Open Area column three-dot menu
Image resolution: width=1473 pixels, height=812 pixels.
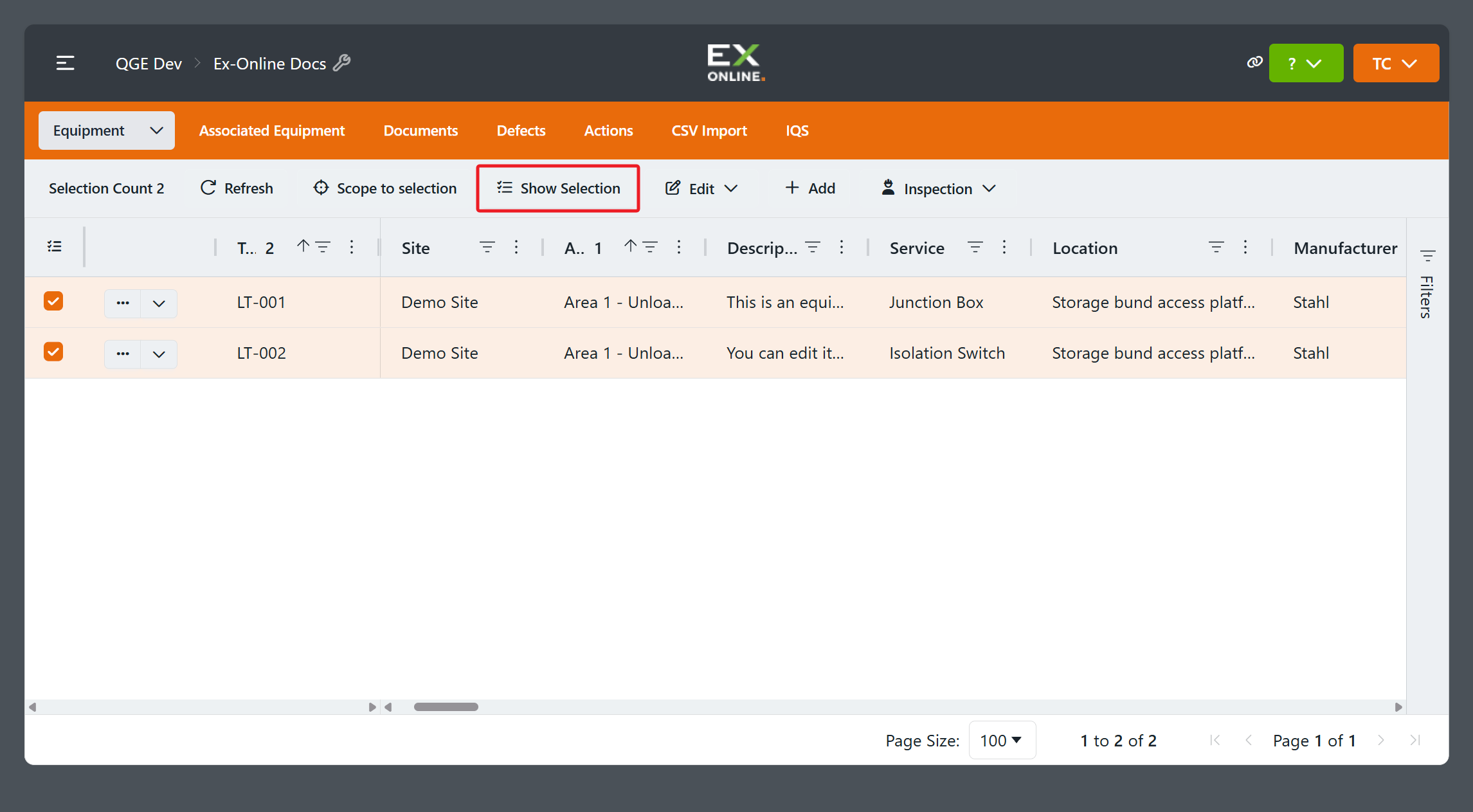679,247
